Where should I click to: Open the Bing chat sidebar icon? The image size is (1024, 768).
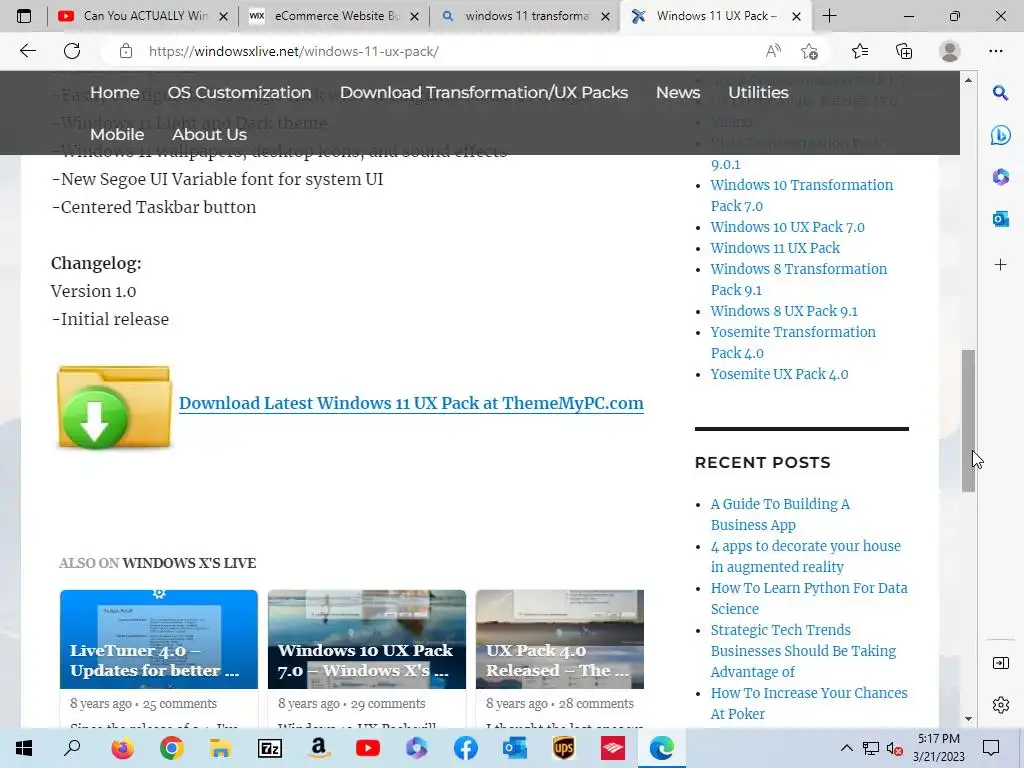[1000, 135]
